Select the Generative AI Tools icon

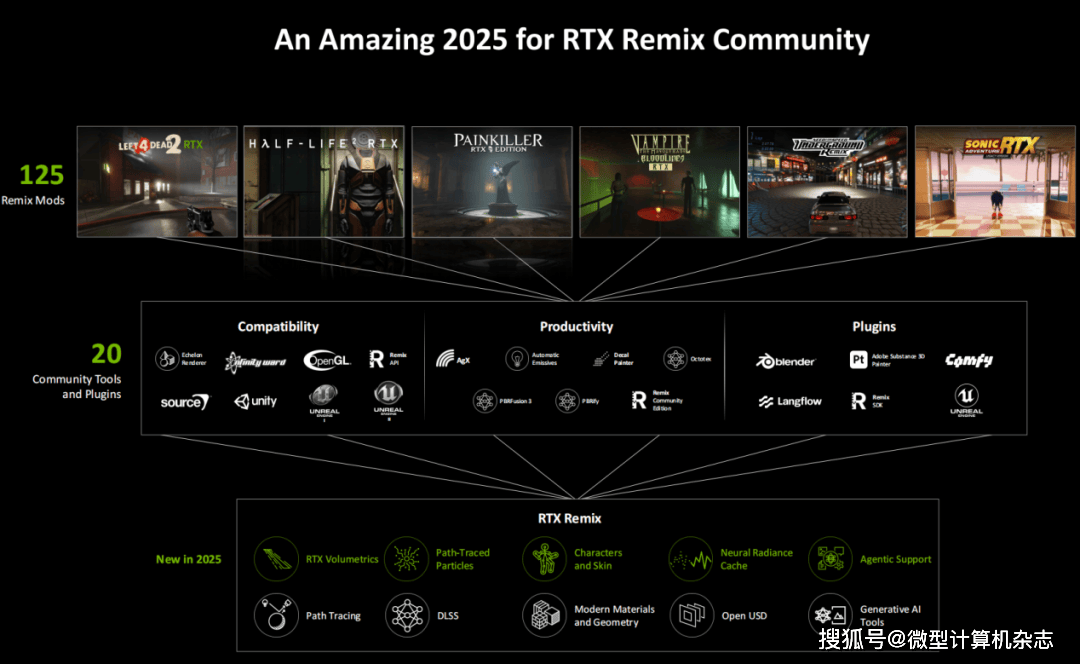pos(830,616)
